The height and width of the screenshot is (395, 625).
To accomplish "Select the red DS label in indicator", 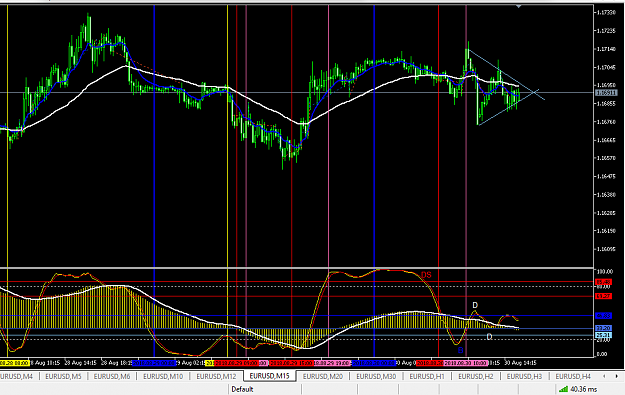I will [426, 275].
